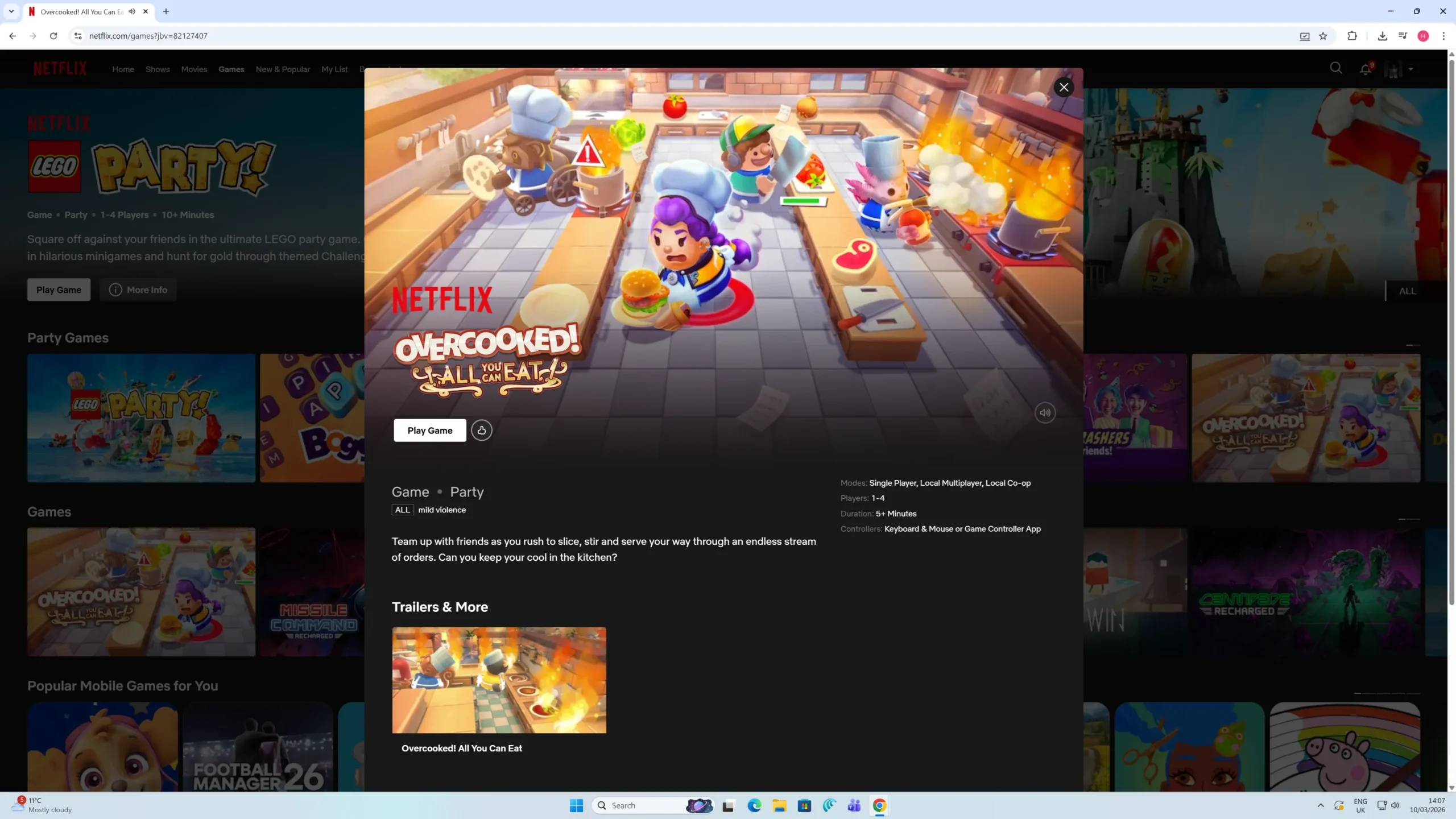Image resolution: width=1456 pixels, height=819 pixels.
Task: Click the Netflix logo
Action: click(60, 68)
